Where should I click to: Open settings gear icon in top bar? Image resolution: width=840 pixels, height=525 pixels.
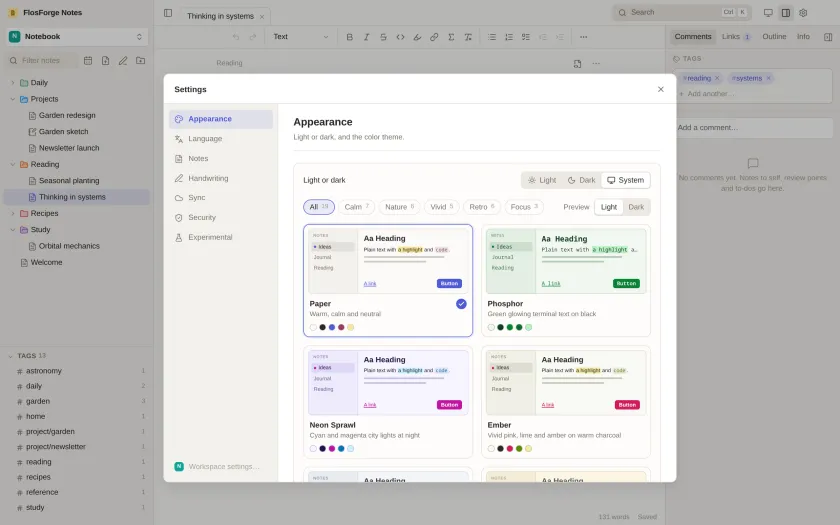tap(803, 13)
